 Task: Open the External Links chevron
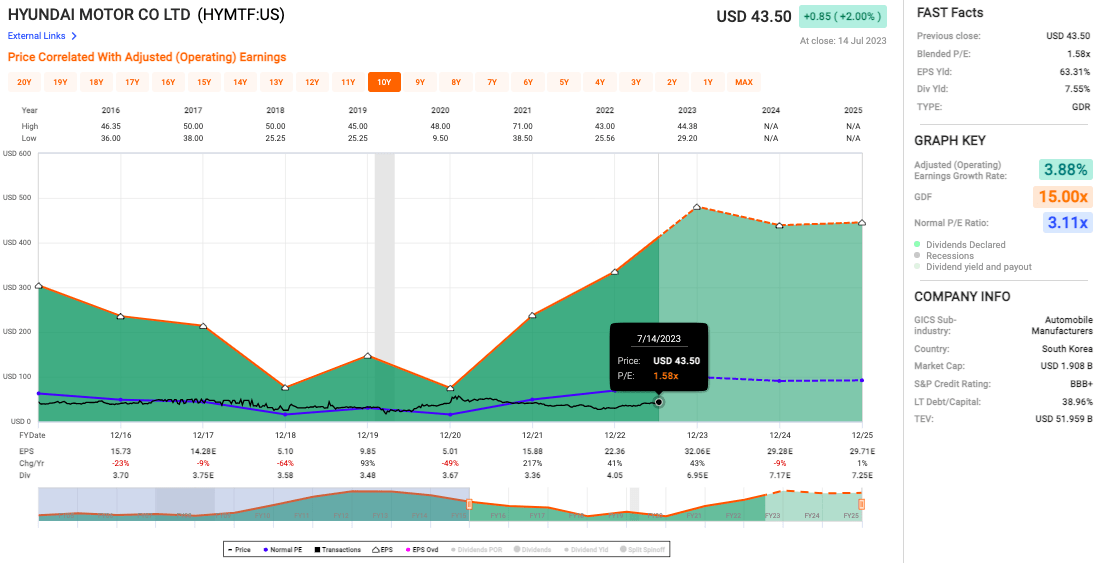click(74, 36)
